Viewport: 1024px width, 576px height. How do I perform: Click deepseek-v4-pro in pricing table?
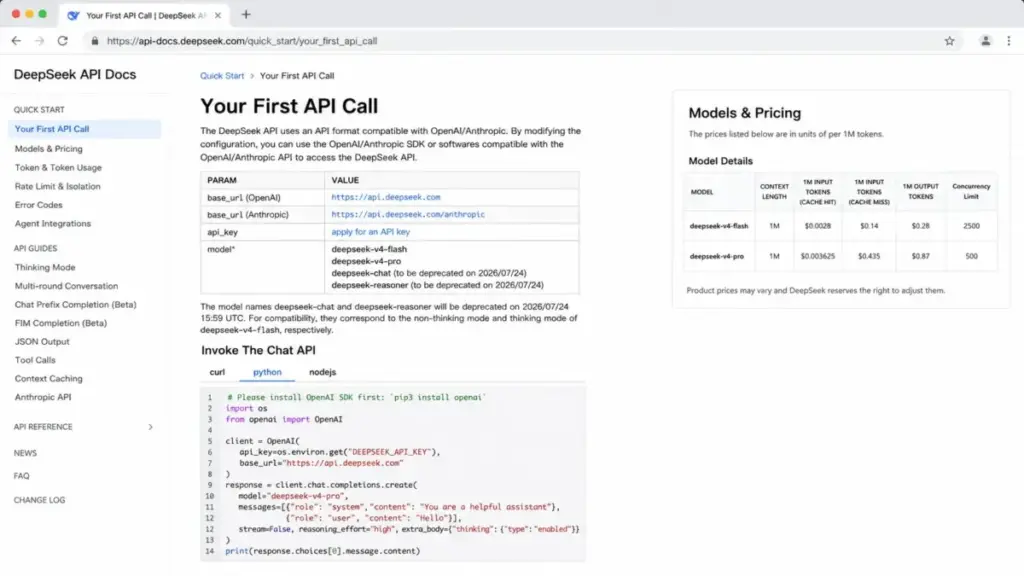pos(716,256)
